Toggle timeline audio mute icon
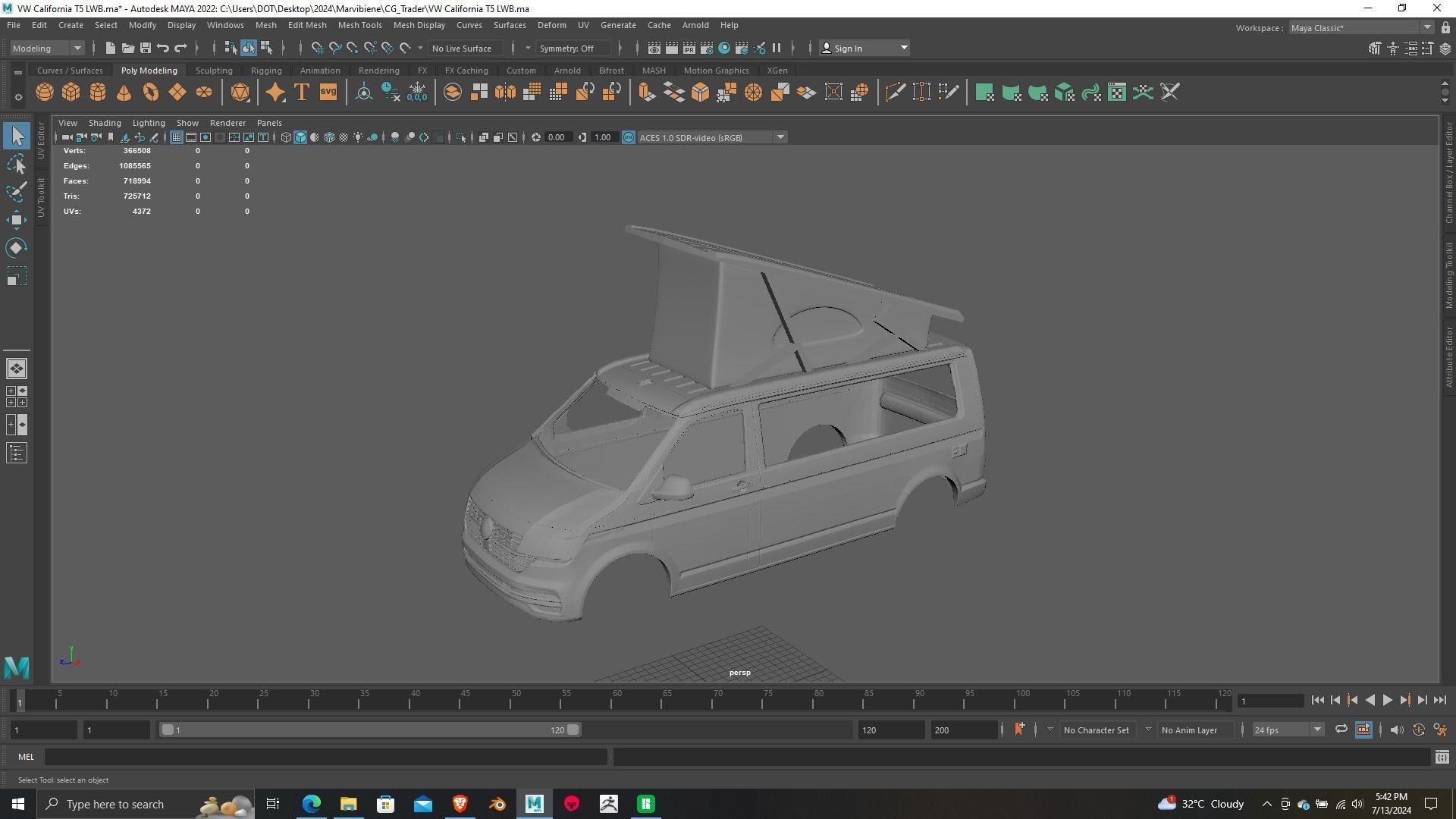The height and width of the screenshot is (819, 1456). pos(1396,730)
